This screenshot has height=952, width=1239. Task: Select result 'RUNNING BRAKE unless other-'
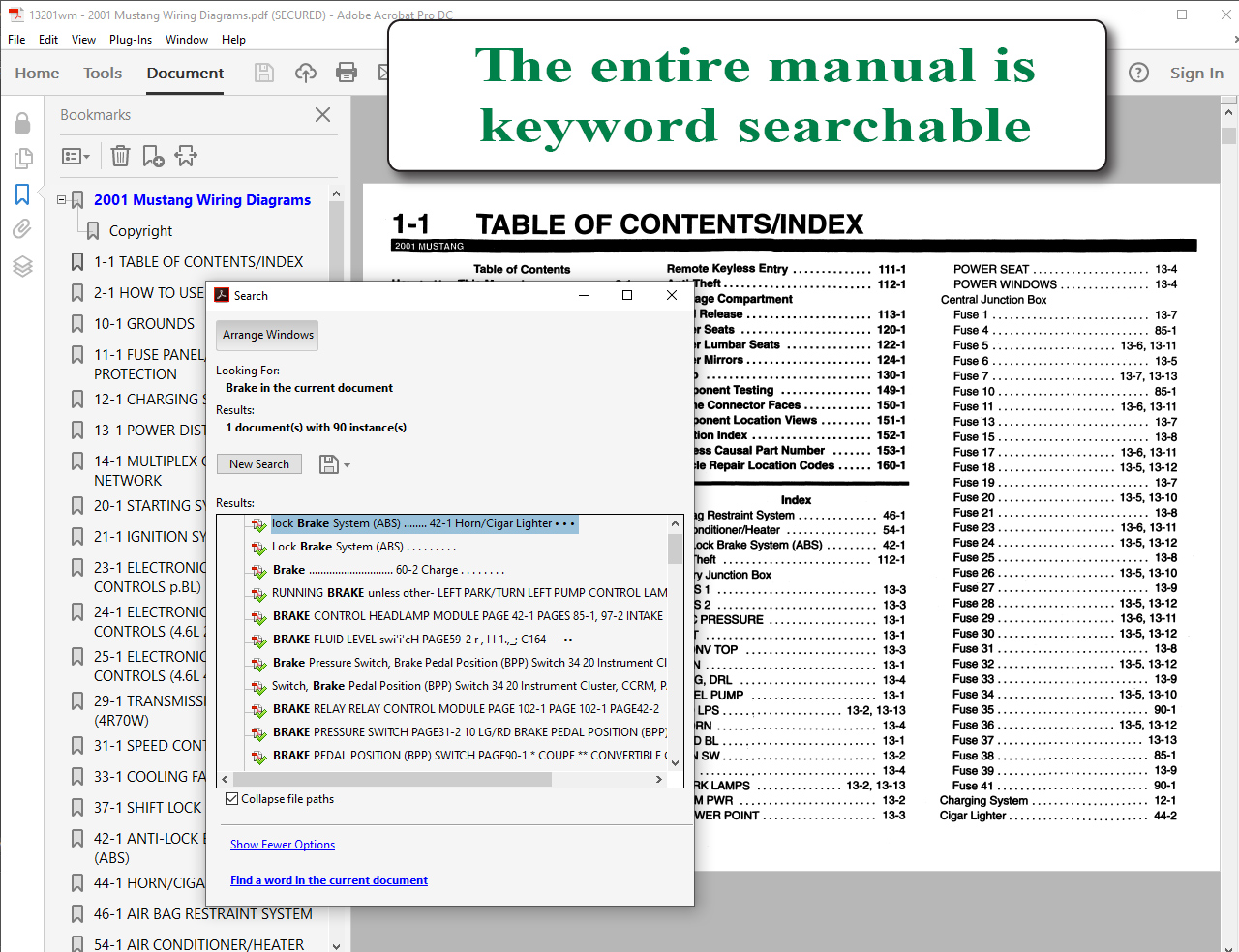coord(469,593)
